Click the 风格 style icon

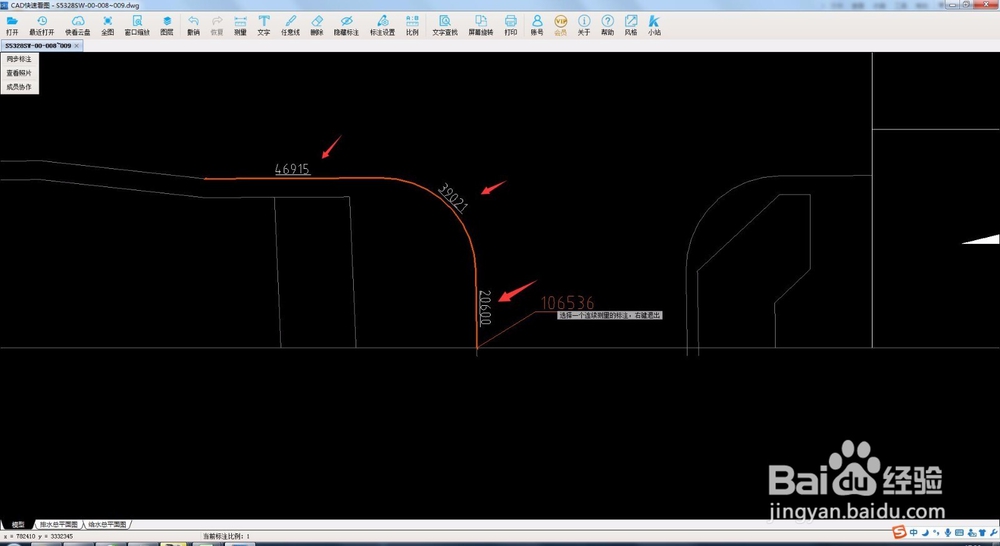[631, 26]
